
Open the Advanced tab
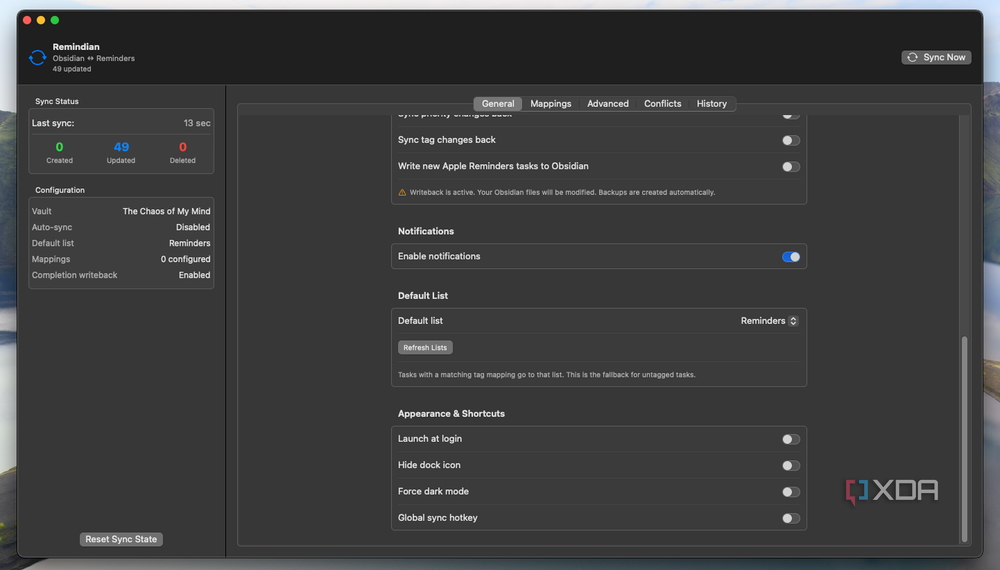point(608,103)
